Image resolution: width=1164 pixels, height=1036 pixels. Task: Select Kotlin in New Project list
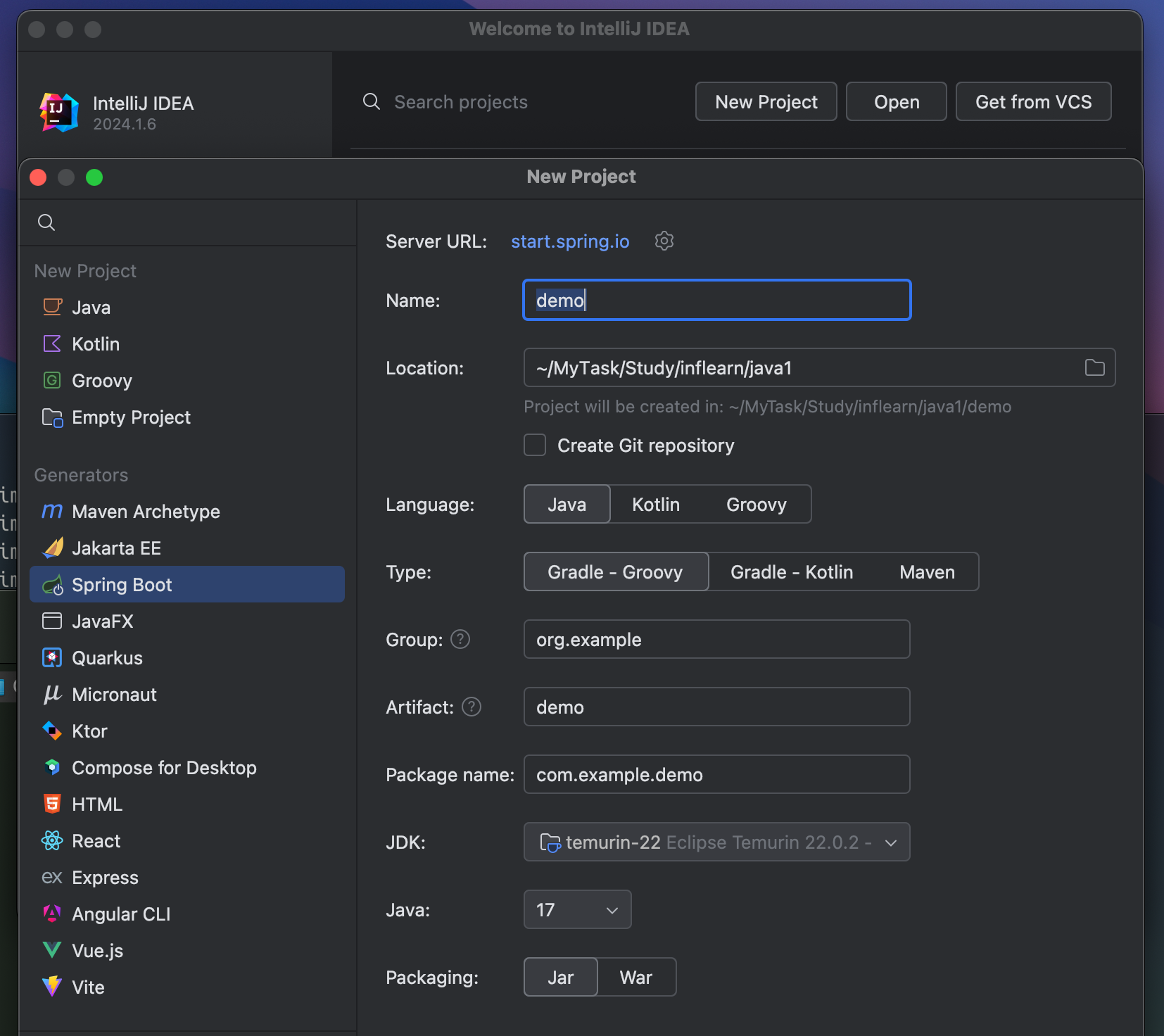pyautogui.click(x=187, y=343)
